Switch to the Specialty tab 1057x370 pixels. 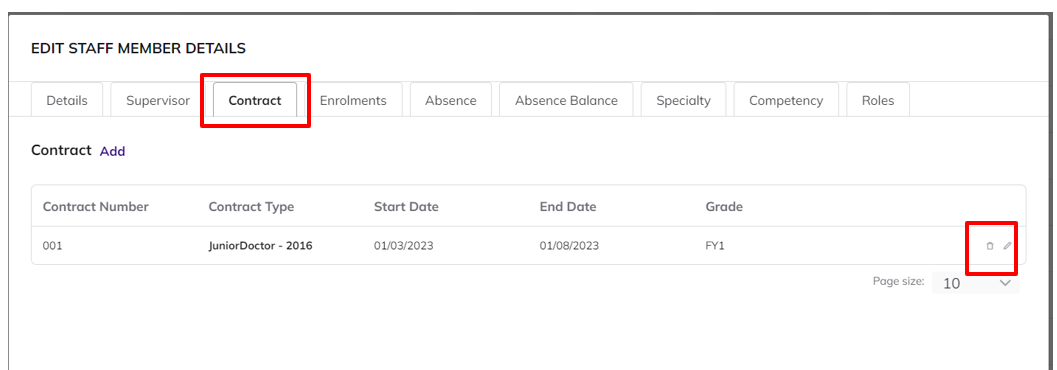[684, 100]
